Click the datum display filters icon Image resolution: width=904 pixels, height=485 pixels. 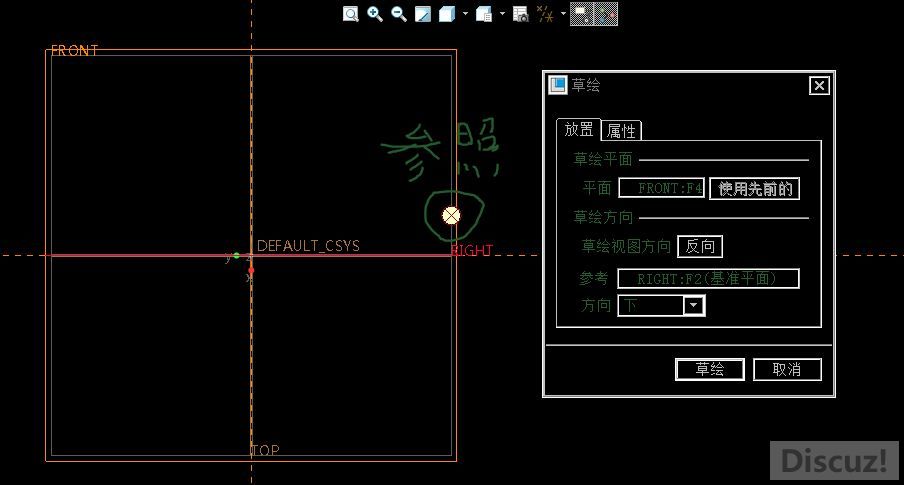point(545,14)
